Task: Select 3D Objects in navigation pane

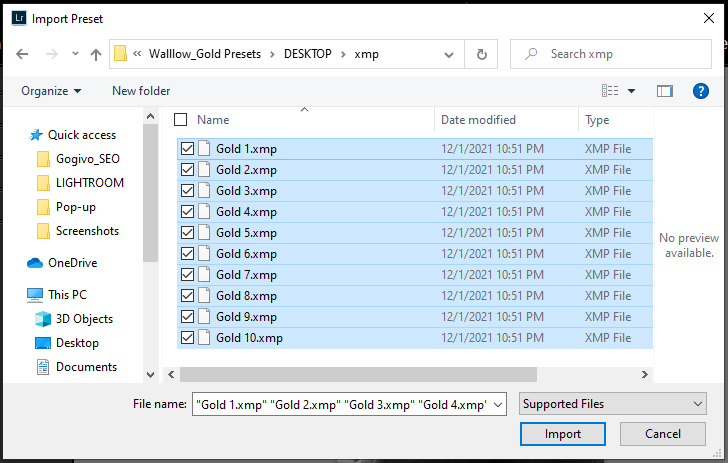Action: (85, 319)
